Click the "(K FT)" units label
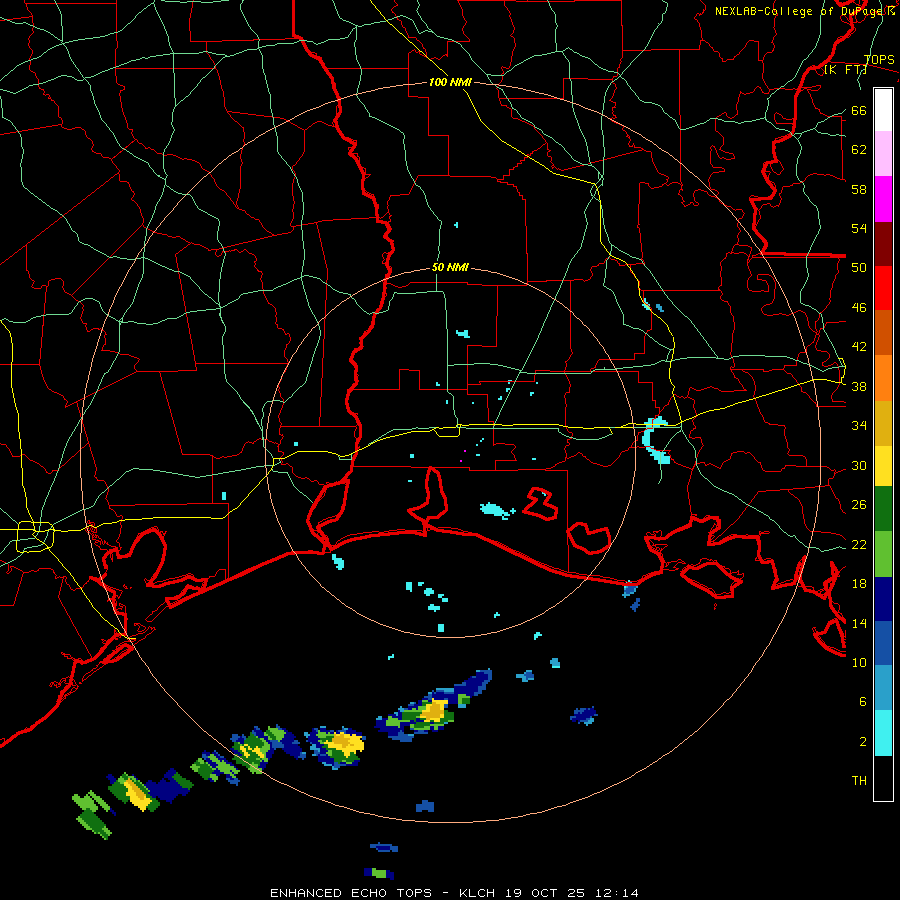Image resolution: width=900 pixels, height=900 pixels. coord(845,69)
